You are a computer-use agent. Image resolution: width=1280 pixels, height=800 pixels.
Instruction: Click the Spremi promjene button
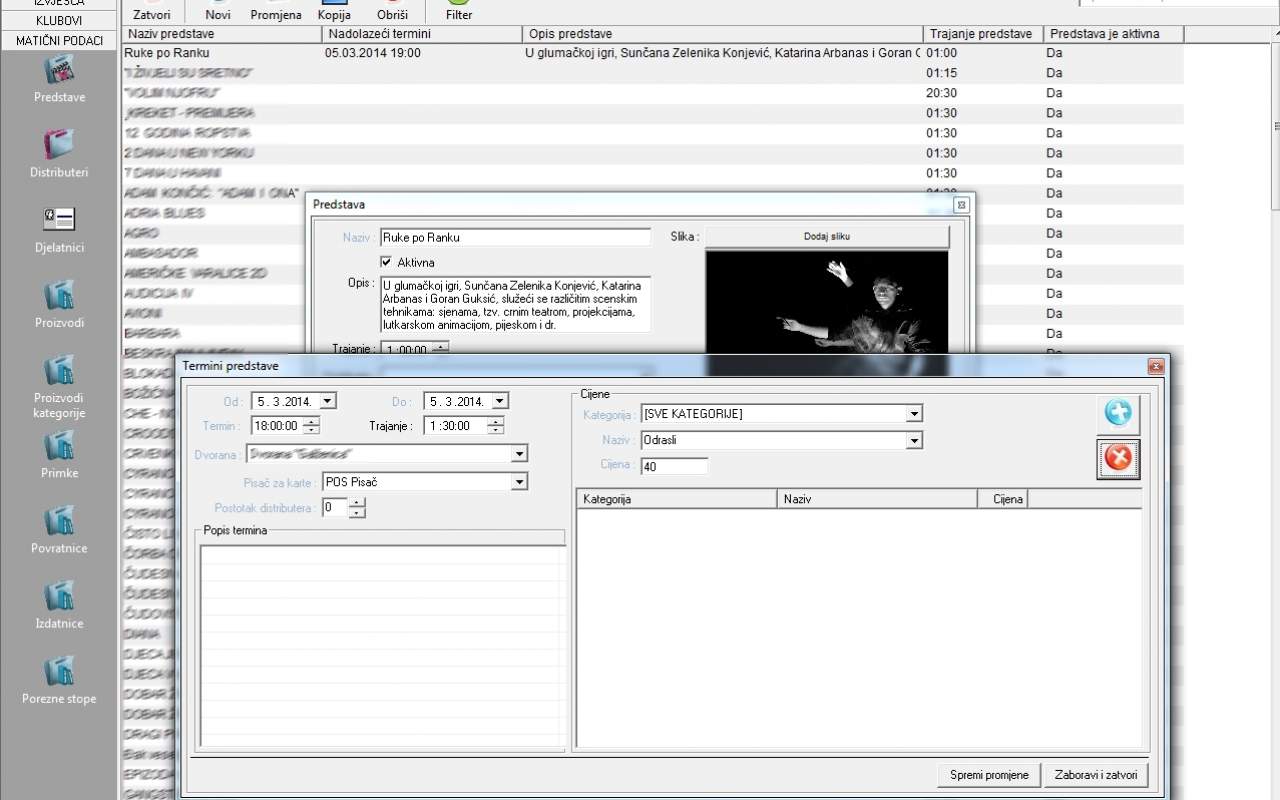point(988,775)
